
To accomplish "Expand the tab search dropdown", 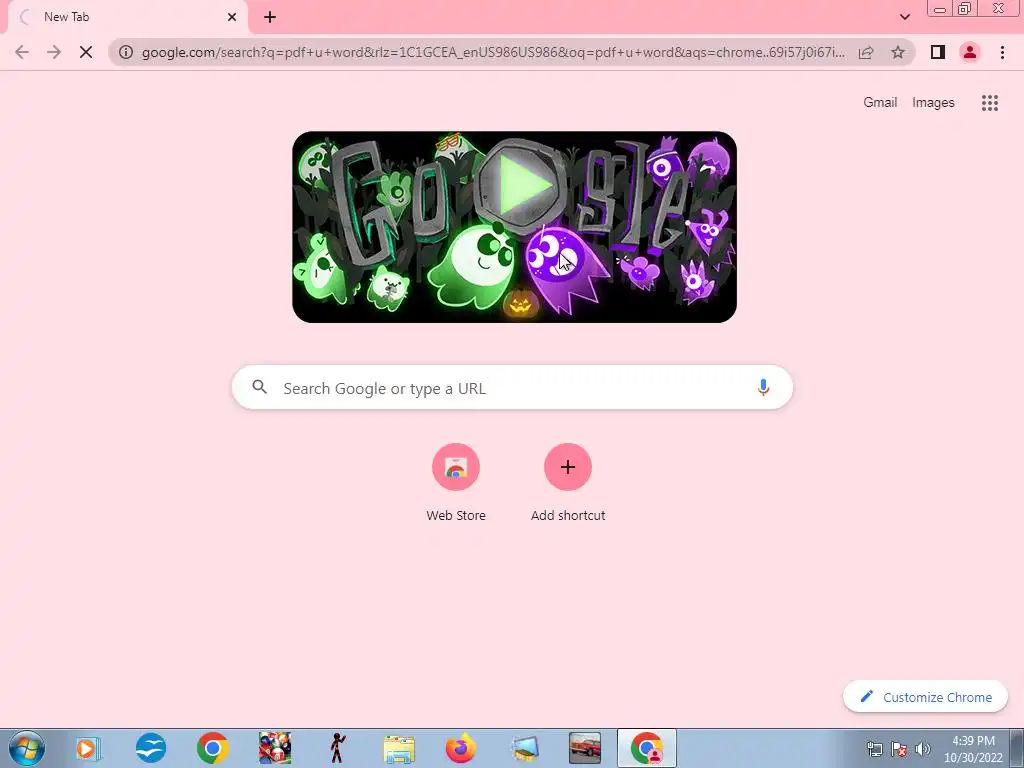I will 904,17.
